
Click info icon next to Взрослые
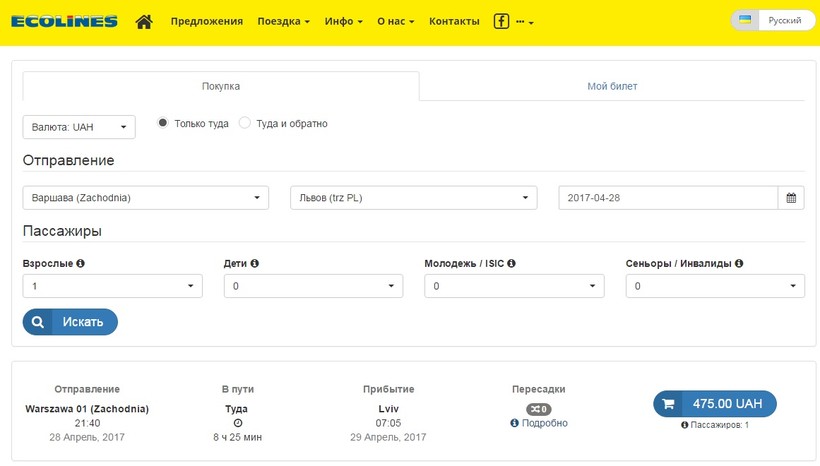tap(80, 264)
